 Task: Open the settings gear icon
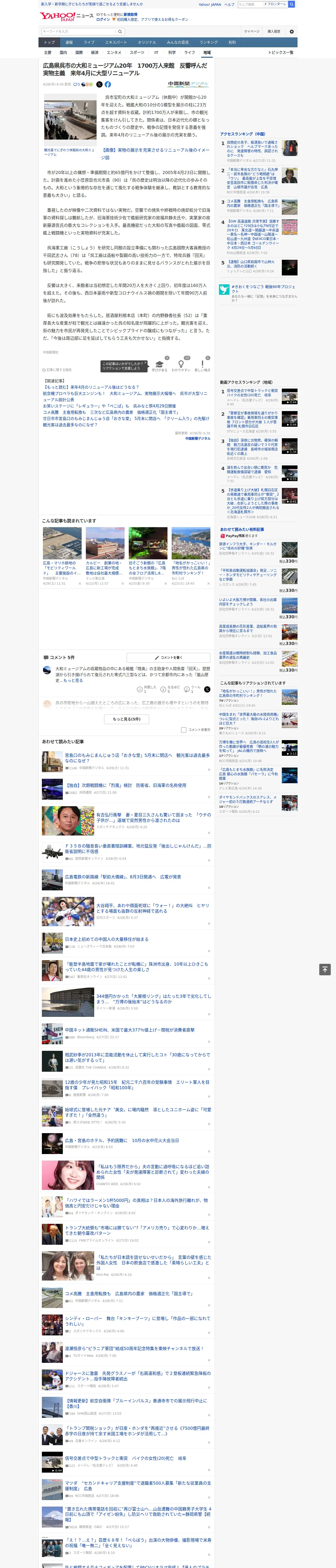click(292, 32)
